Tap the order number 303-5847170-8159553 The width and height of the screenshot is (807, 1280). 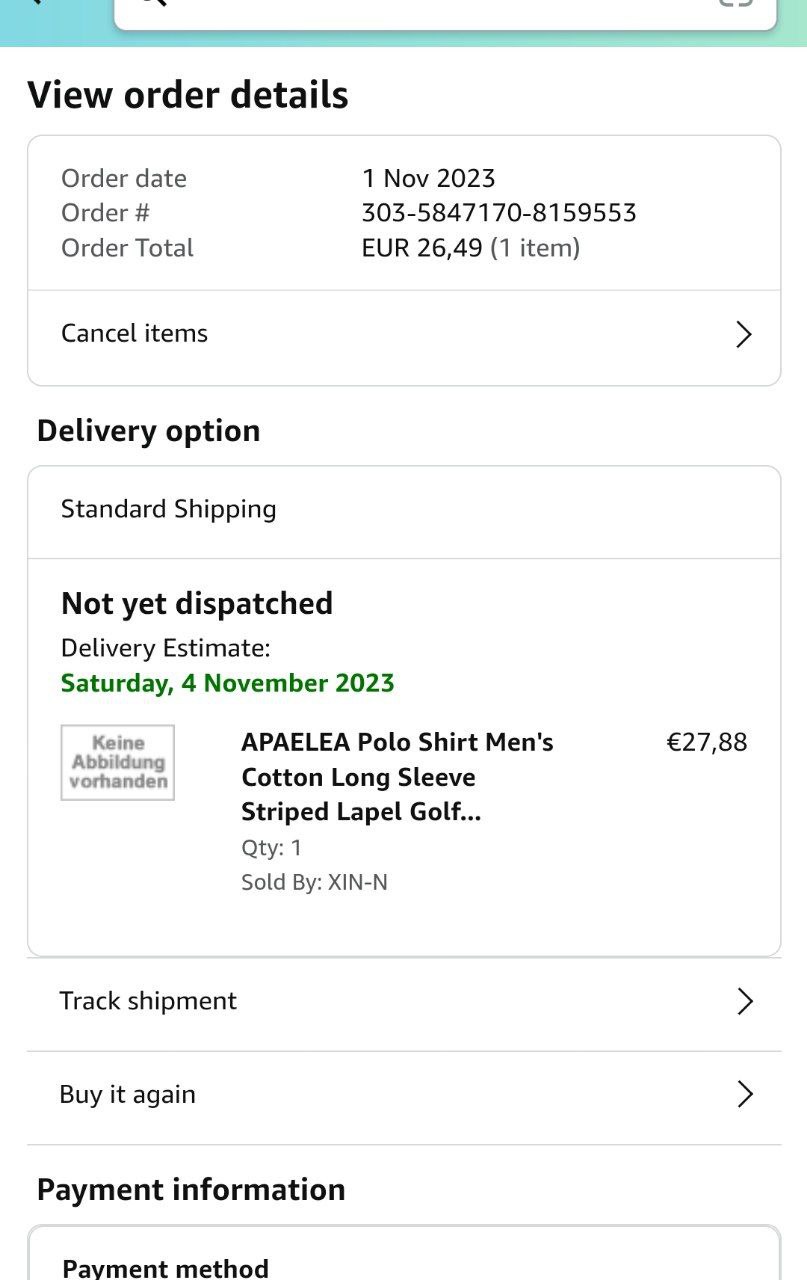pos(499,213)
